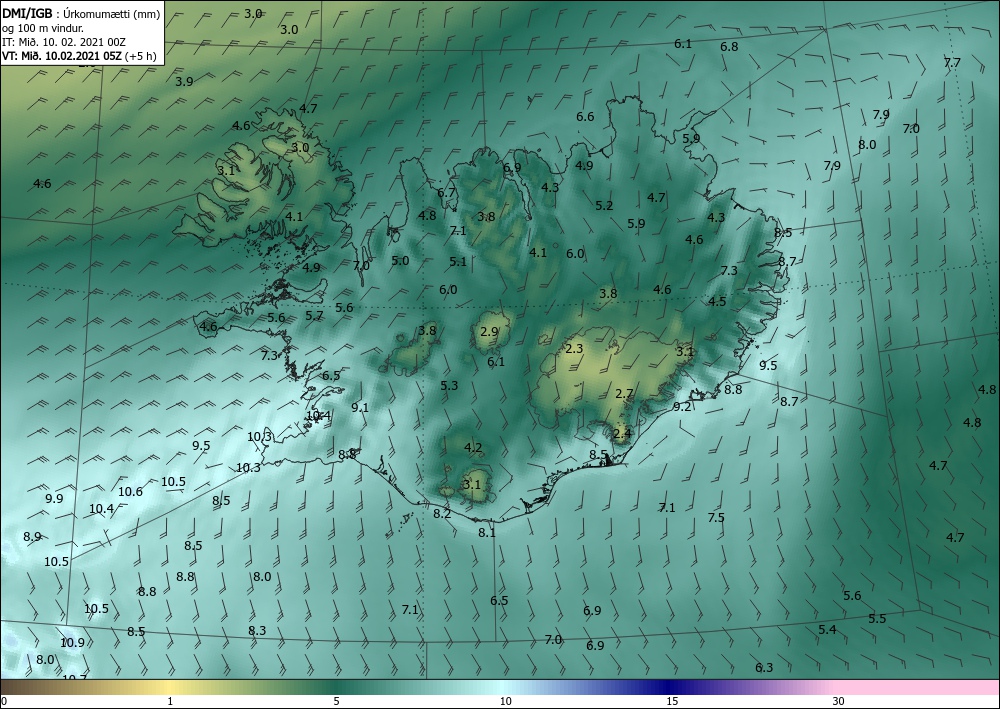Screen dimensions: 1000x709
Task: Click the '5.5' map value
Action: 878,619
